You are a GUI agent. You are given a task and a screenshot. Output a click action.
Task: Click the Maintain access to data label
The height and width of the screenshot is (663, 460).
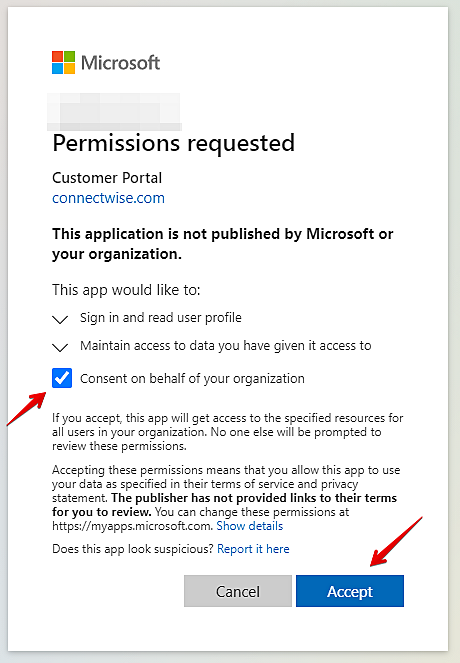tap(226, 346)
